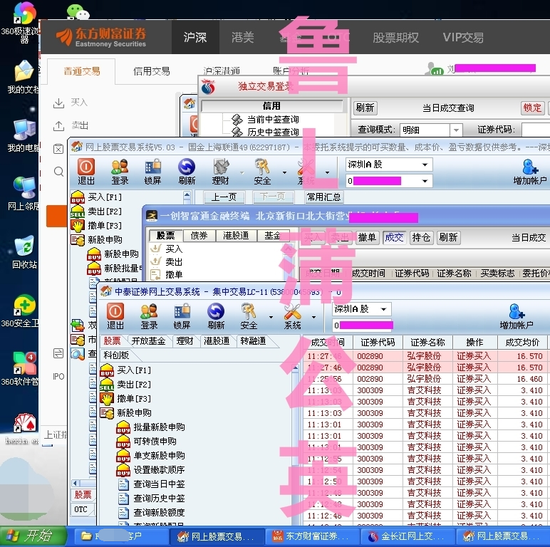This screenshot has width=550, height=547.
Task: Click 刷新 icon in 网上股票交易系统 window
Action: pyautogui.click(x=187, y=171)
